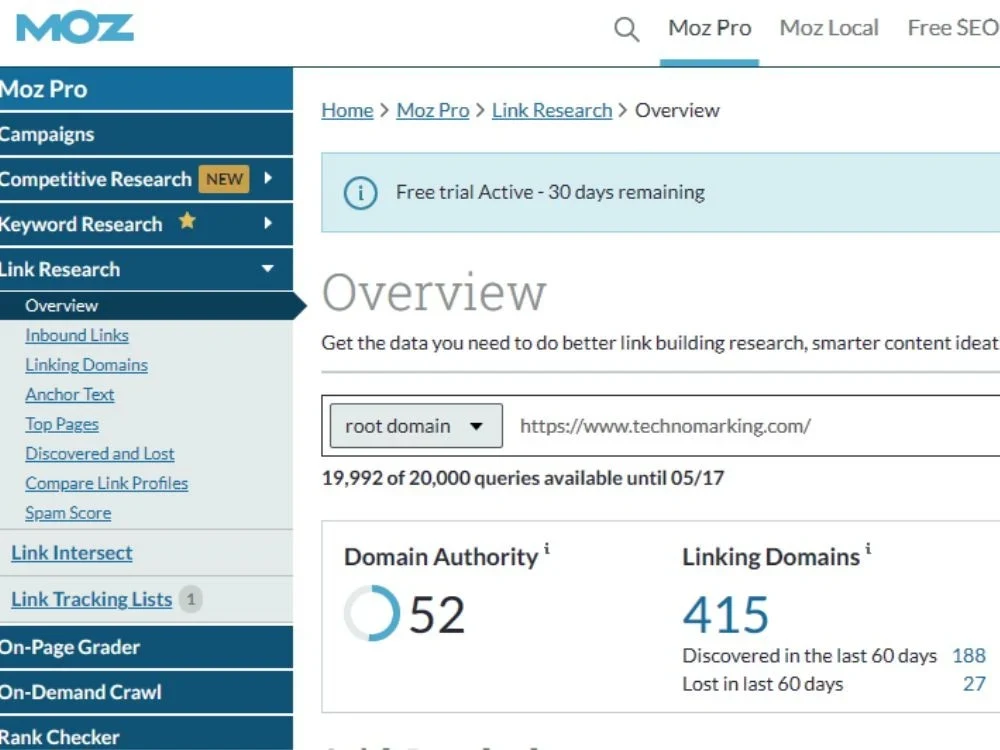
Task: Click Link Research in the breadcrumb
Action: click(552, 110)
